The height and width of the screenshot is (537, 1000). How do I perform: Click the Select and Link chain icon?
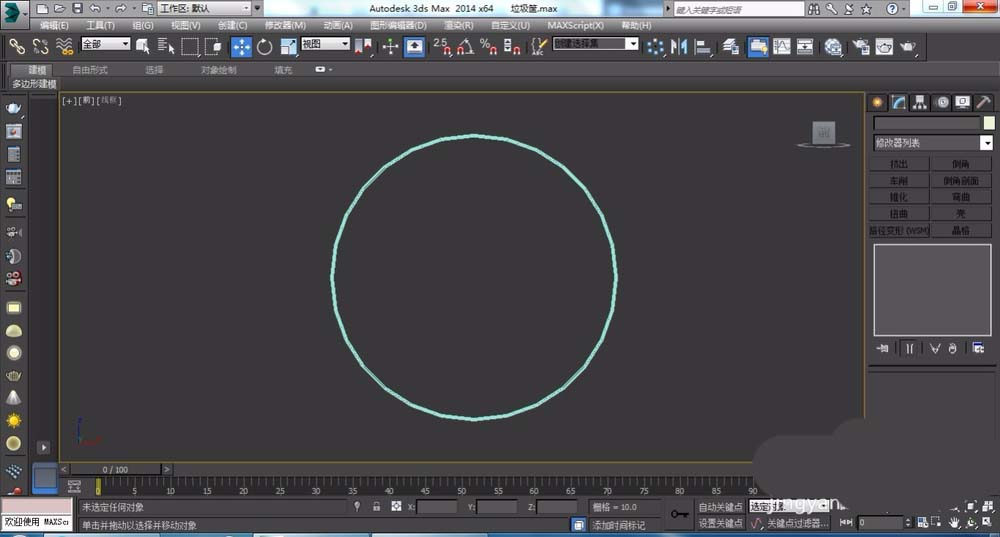[x=16, y=46]
